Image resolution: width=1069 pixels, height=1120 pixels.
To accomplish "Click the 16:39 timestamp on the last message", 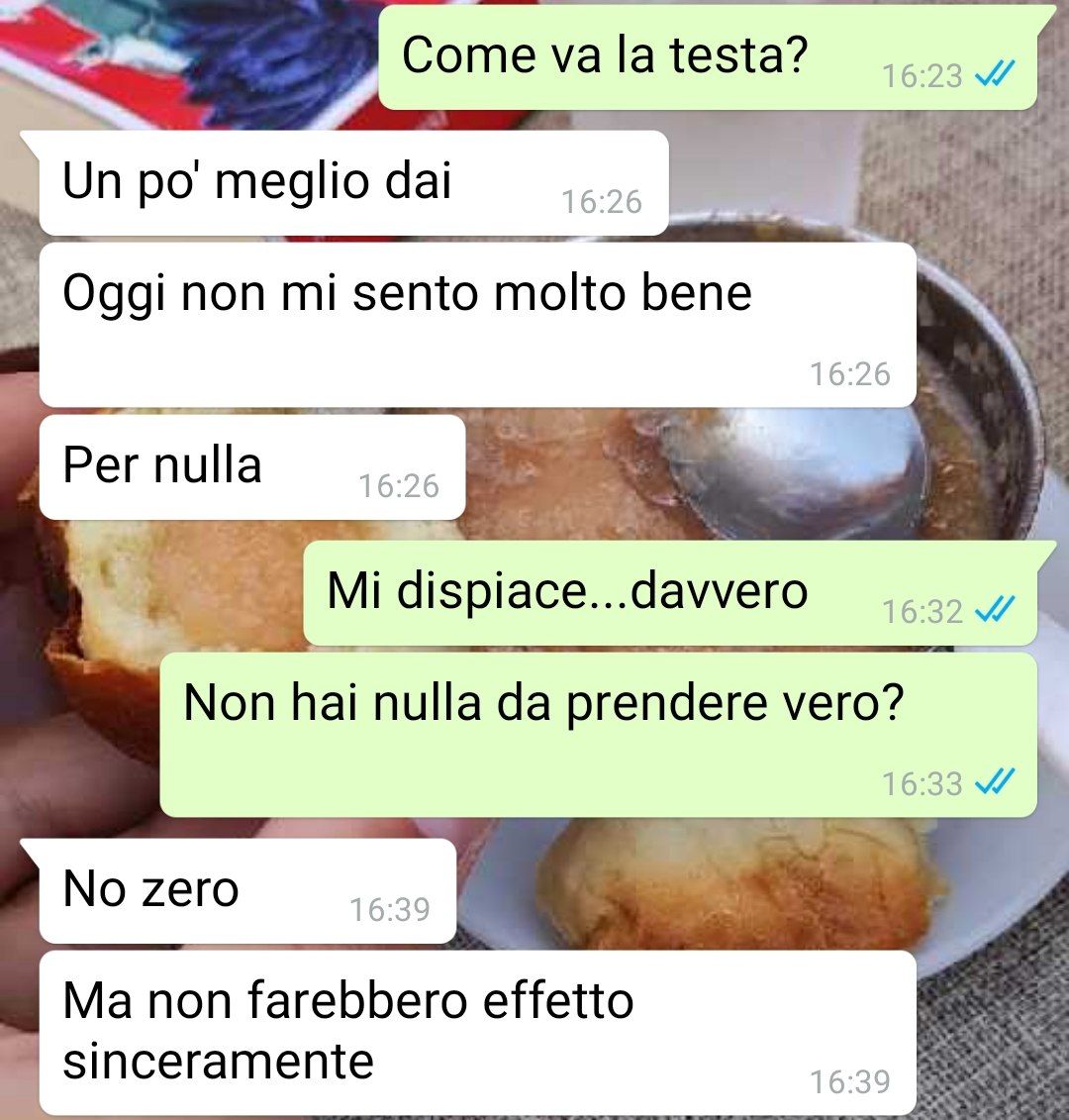I will click(850, 1082).
